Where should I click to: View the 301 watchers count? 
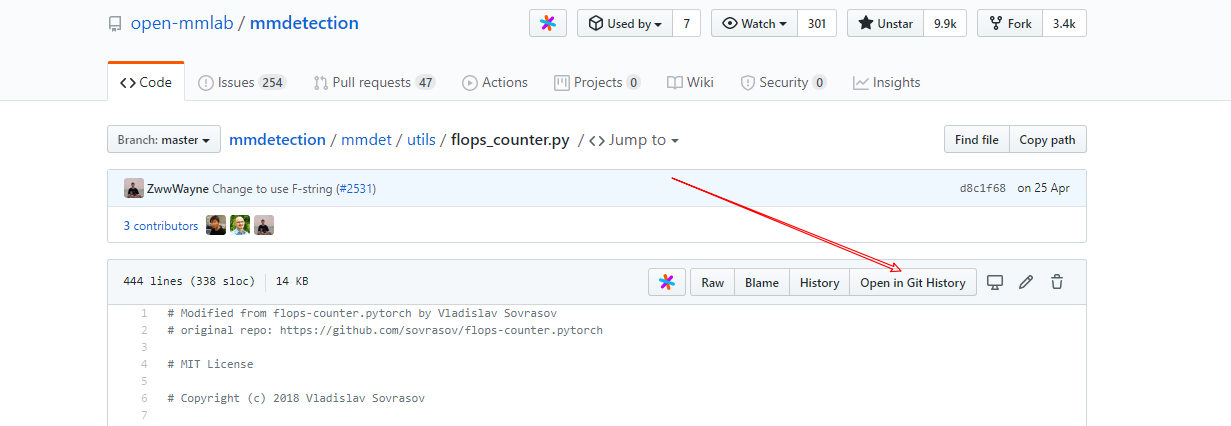[817, 23]
